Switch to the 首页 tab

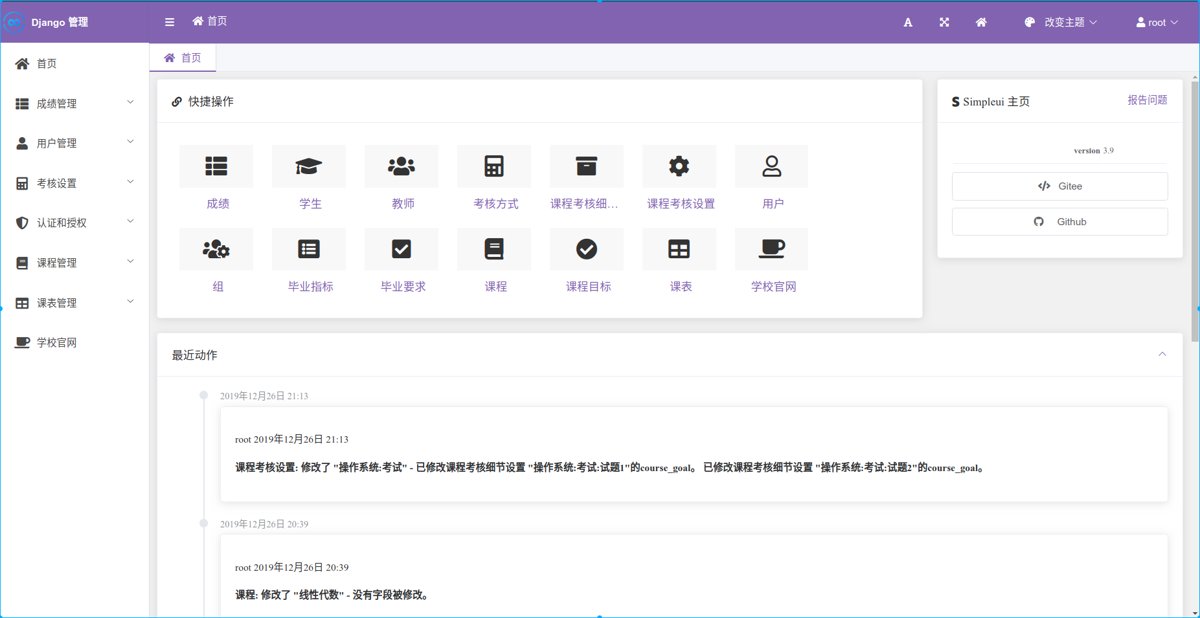[183, 58]
